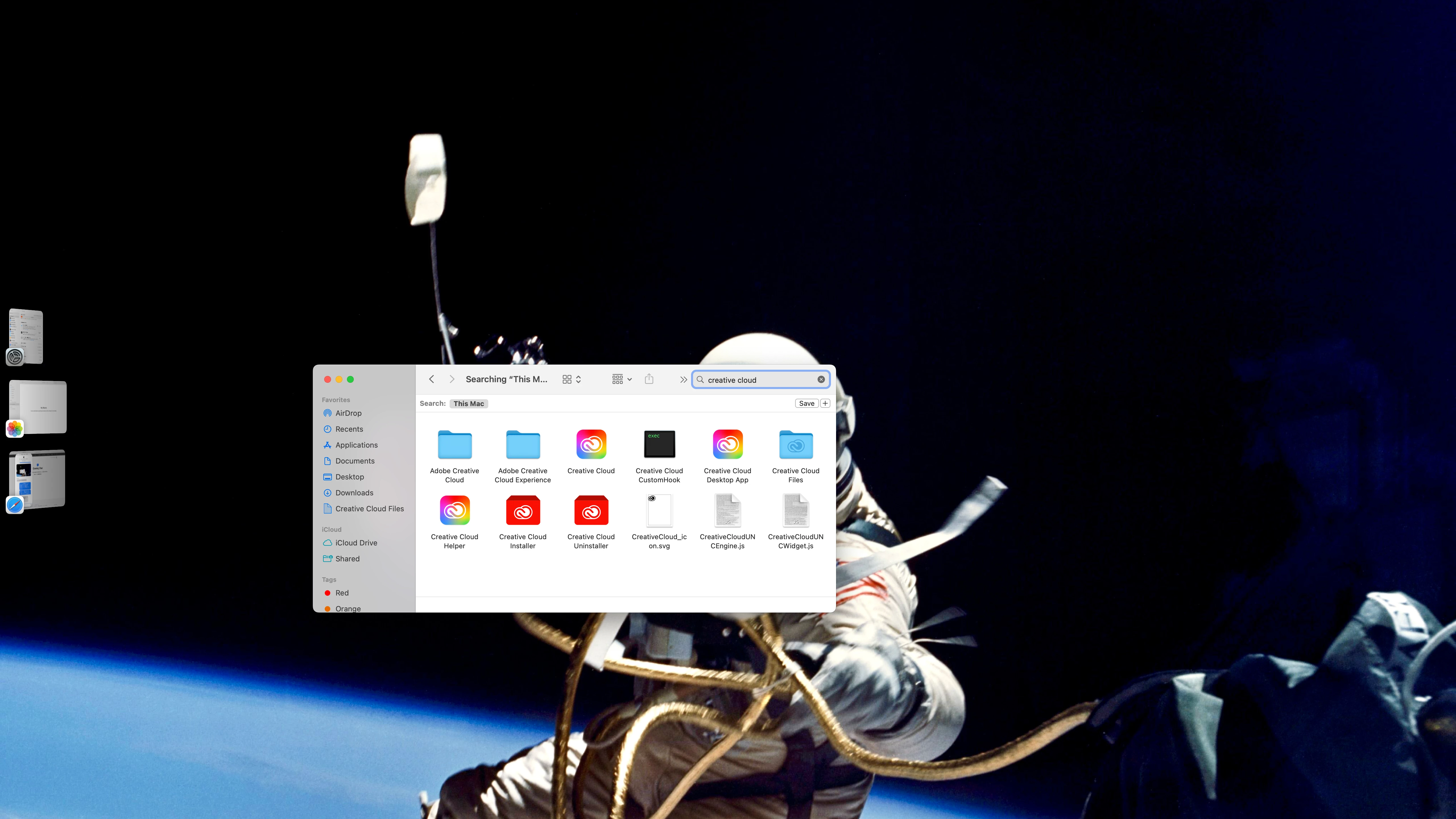
Task: Click the Share toolbar icon
Action: tap(649, 379)
